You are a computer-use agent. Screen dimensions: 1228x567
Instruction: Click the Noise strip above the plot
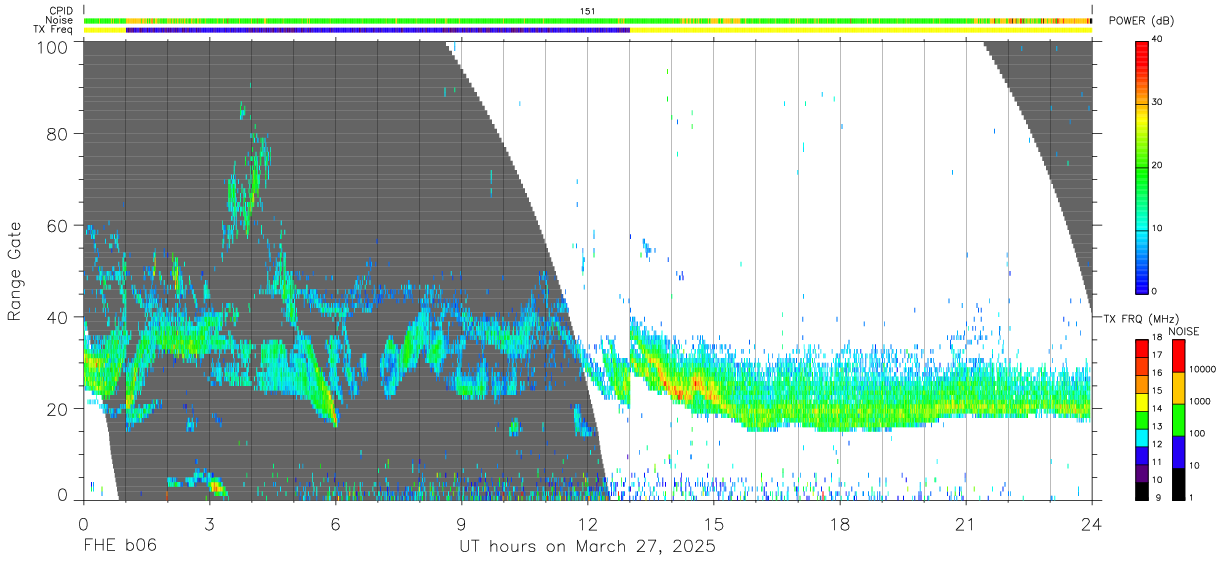point(587,20)
